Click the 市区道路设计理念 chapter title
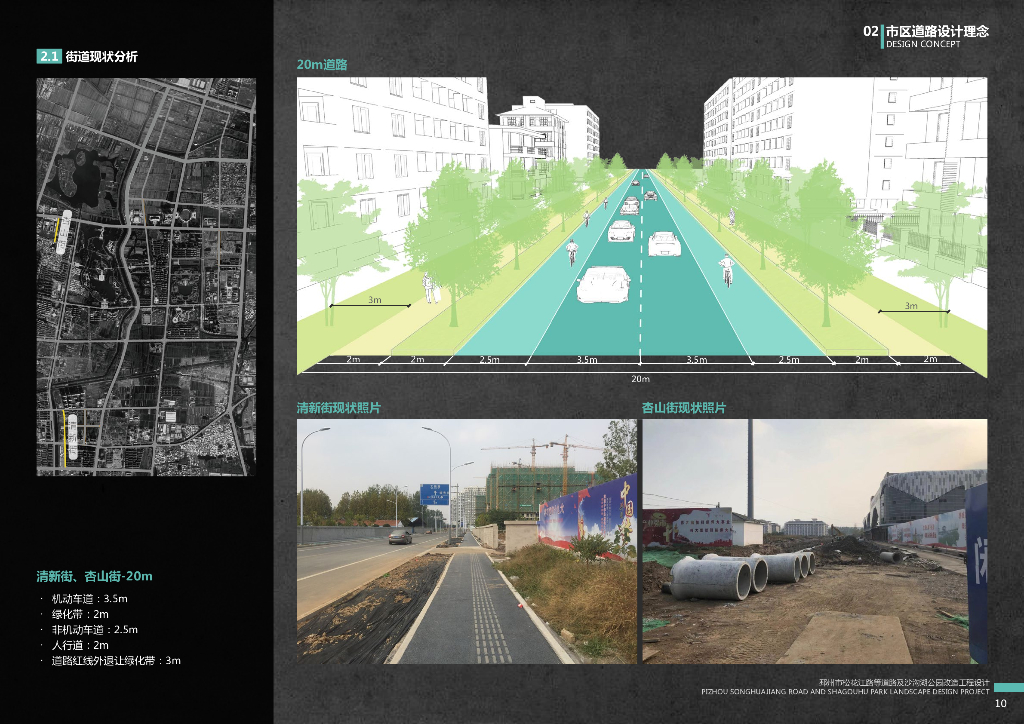The image size is (1024, 724). (937, 31)
